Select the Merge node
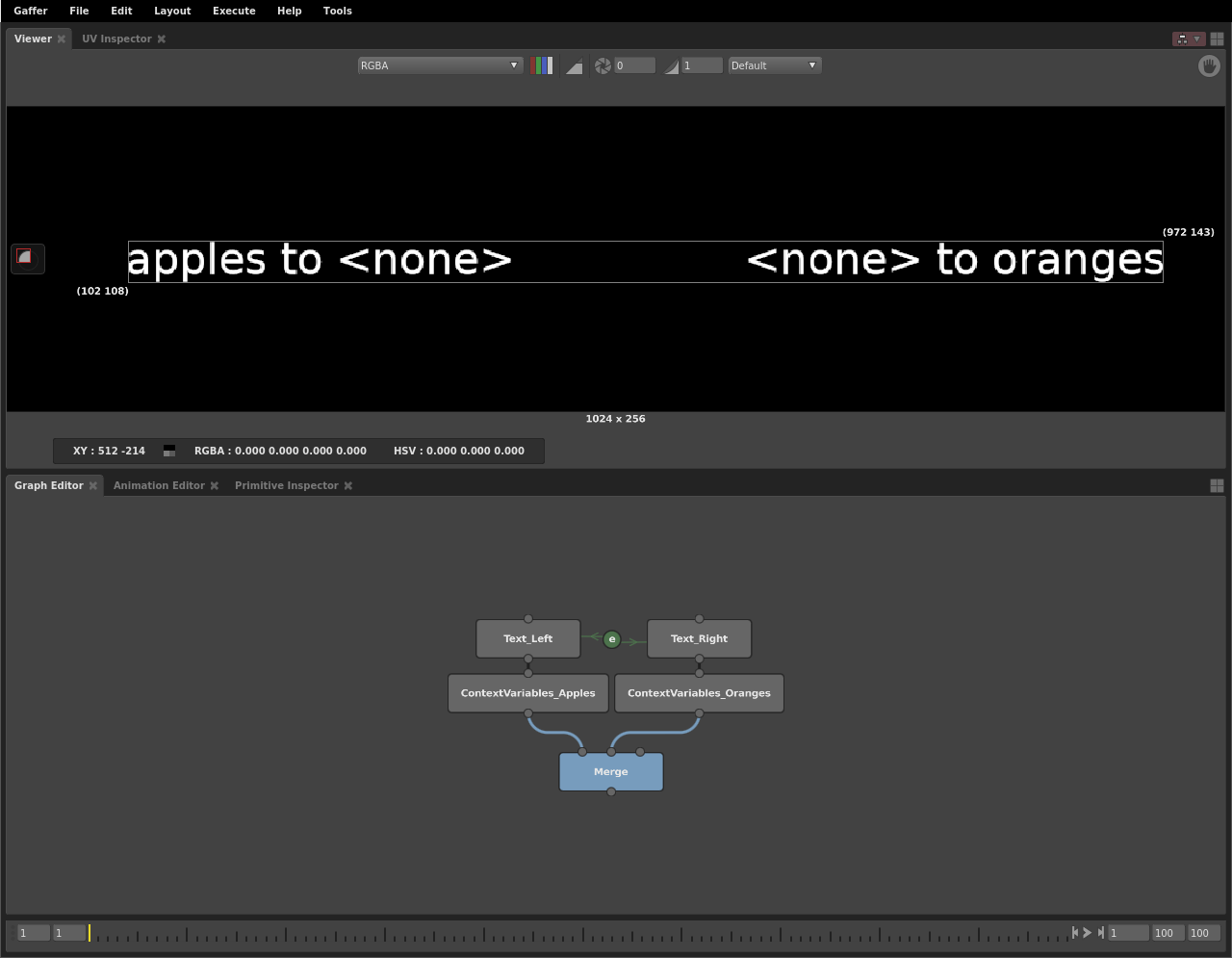This screenshot has height=958, width=1232. click(611, 772)
